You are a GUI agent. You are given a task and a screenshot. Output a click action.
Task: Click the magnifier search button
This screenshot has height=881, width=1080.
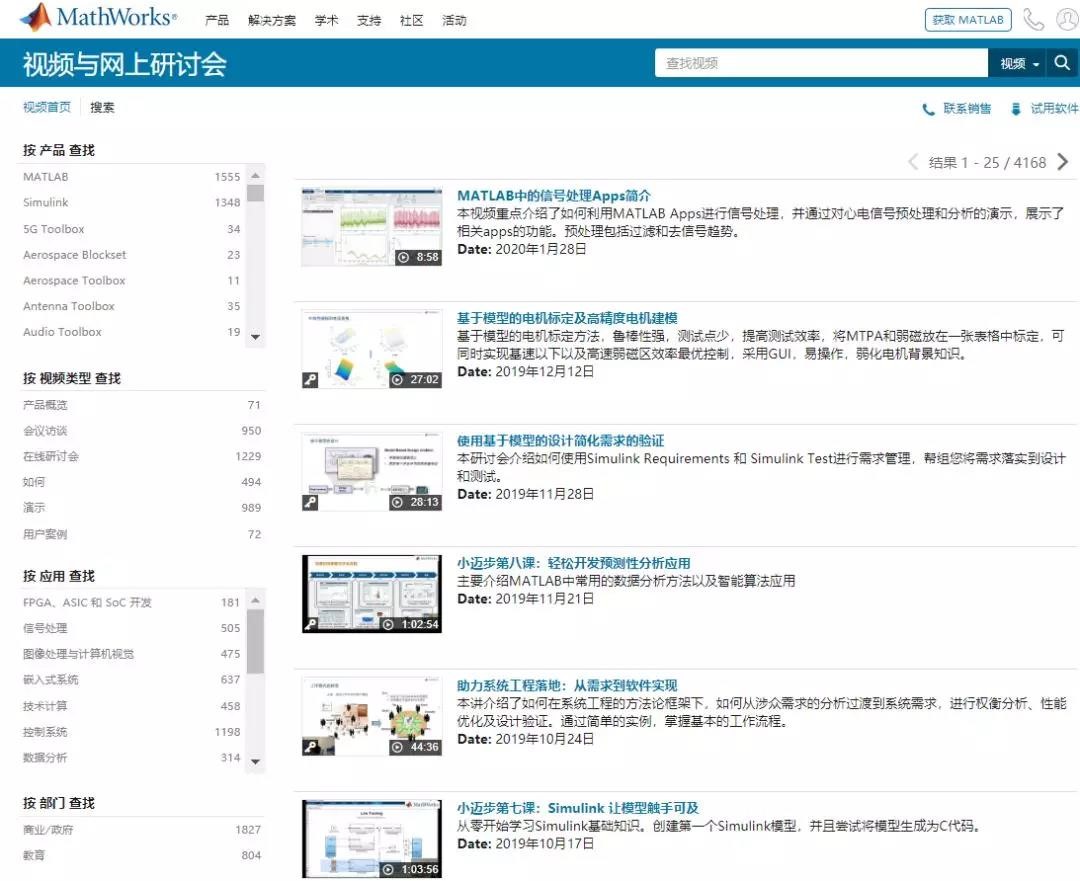click(1062, 63)
